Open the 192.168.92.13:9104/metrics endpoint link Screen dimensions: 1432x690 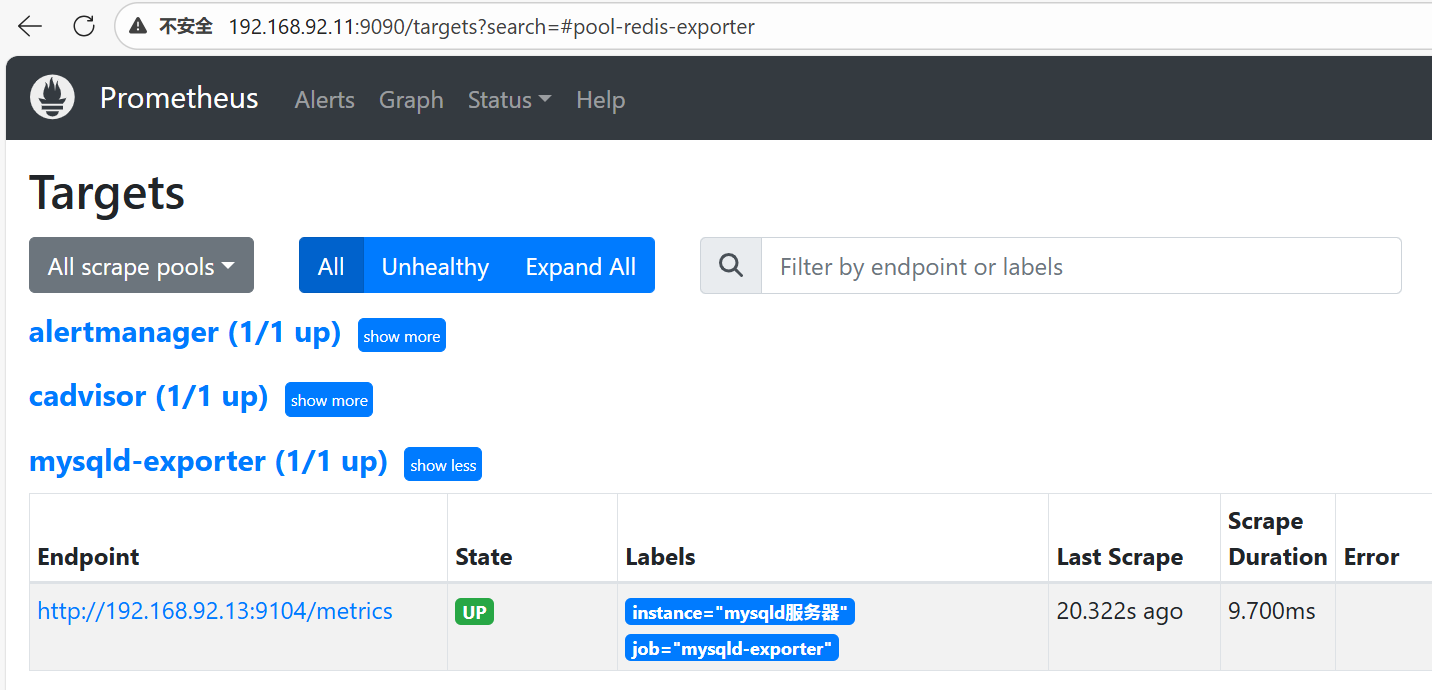pyautogui.click(x=215, y=611)
